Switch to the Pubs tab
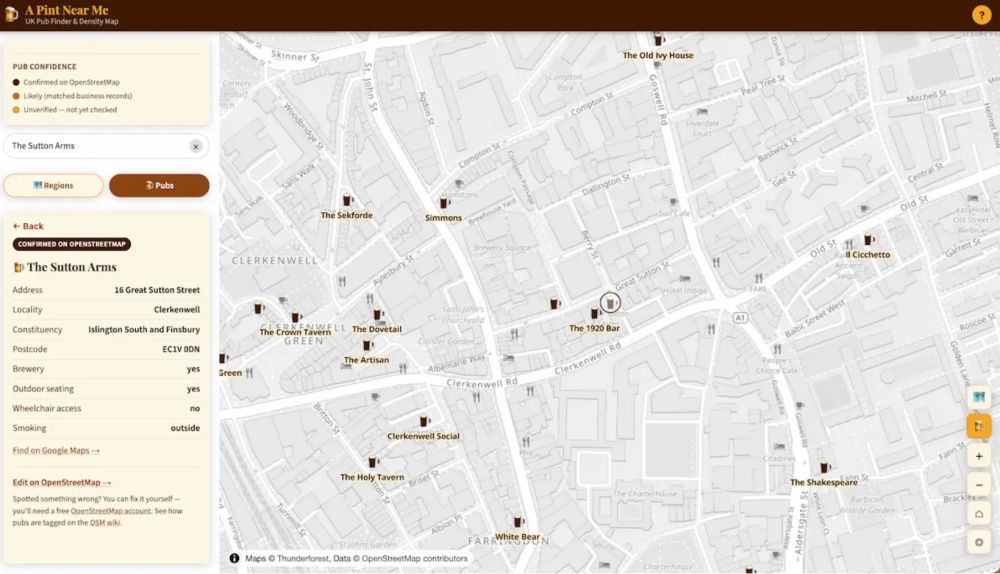 click(159, 186)
